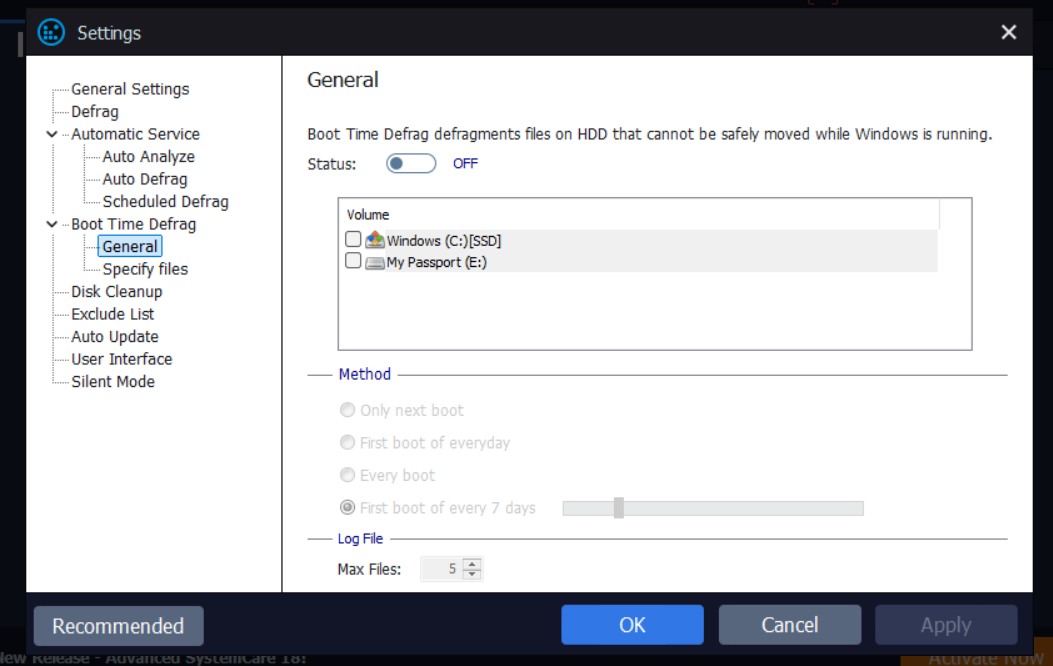This screenshot has height=666, width=1053.
Task: Increase Max Files with up arrow
Action: 473,563
